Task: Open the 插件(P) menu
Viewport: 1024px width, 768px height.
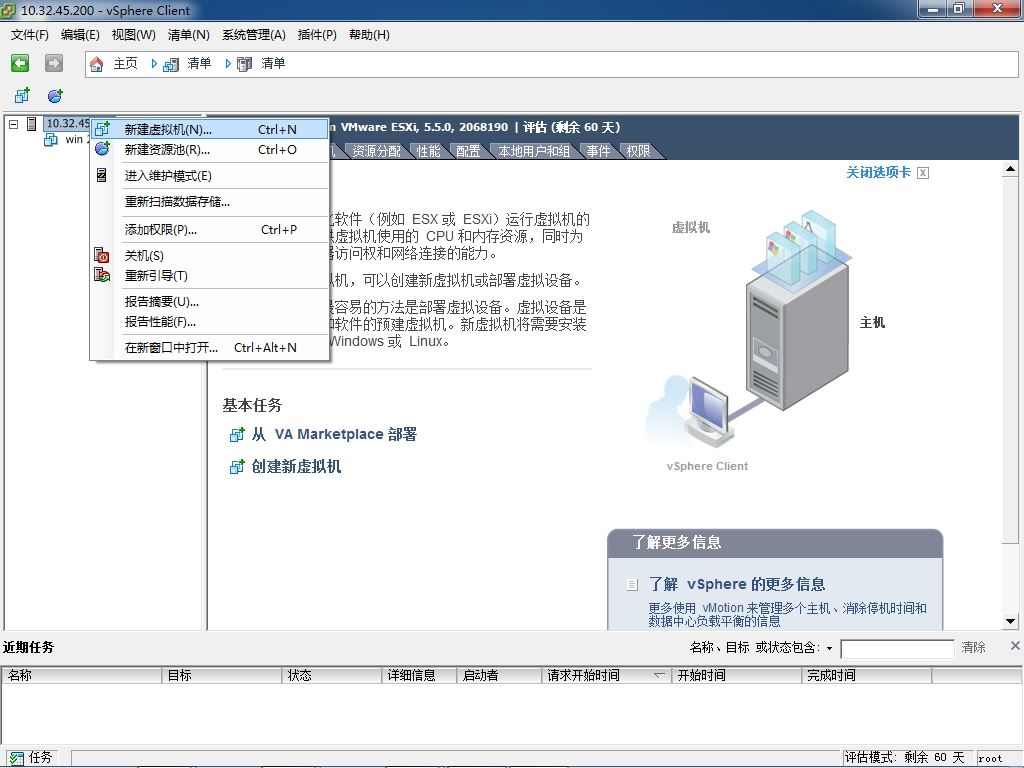Action: (317, 35)
